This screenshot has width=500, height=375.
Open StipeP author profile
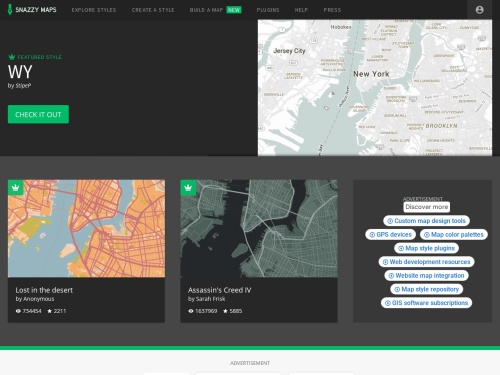point(23,86)
